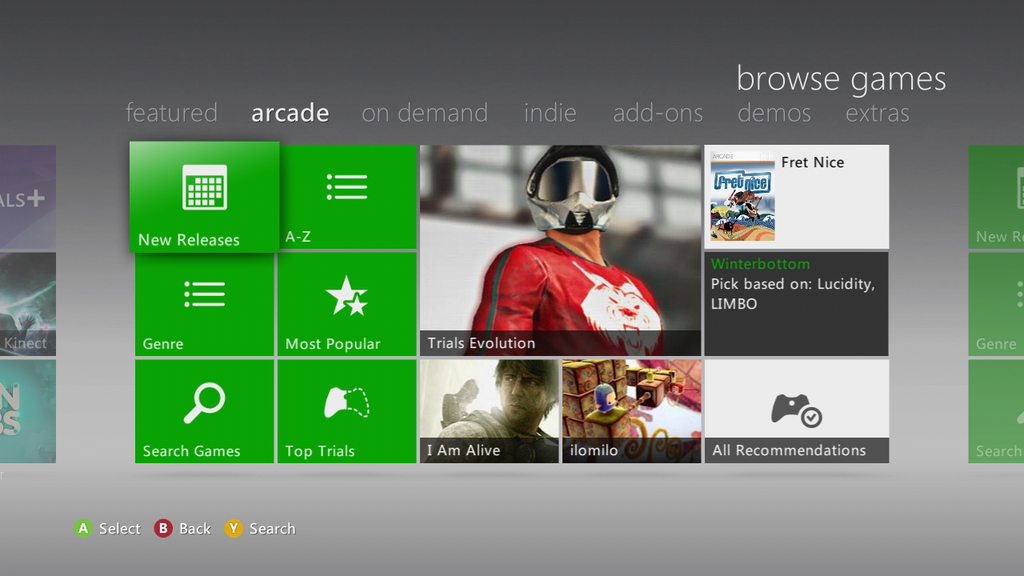Screen dimensions: 1024x576
Task: Click the yellow Y Search button icon
Action: pyautogui.click(x=233, y=528)
